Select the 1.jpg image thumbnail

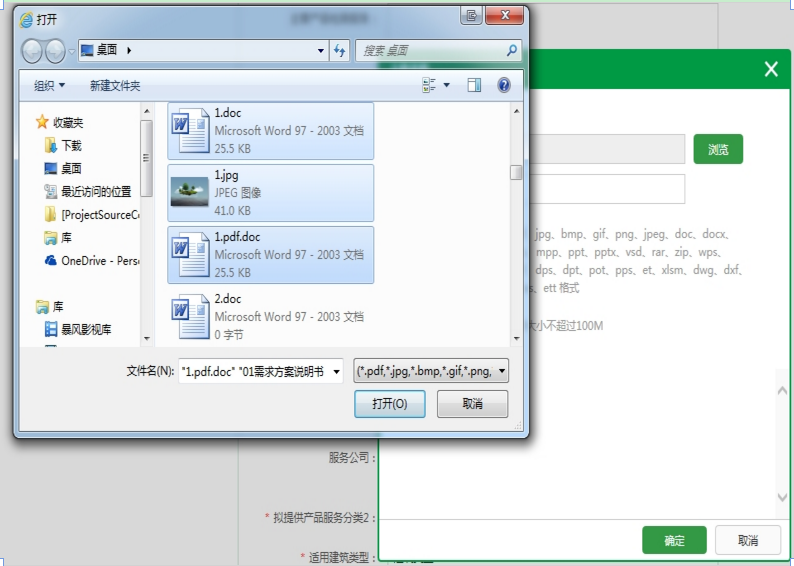click(190, 192)
